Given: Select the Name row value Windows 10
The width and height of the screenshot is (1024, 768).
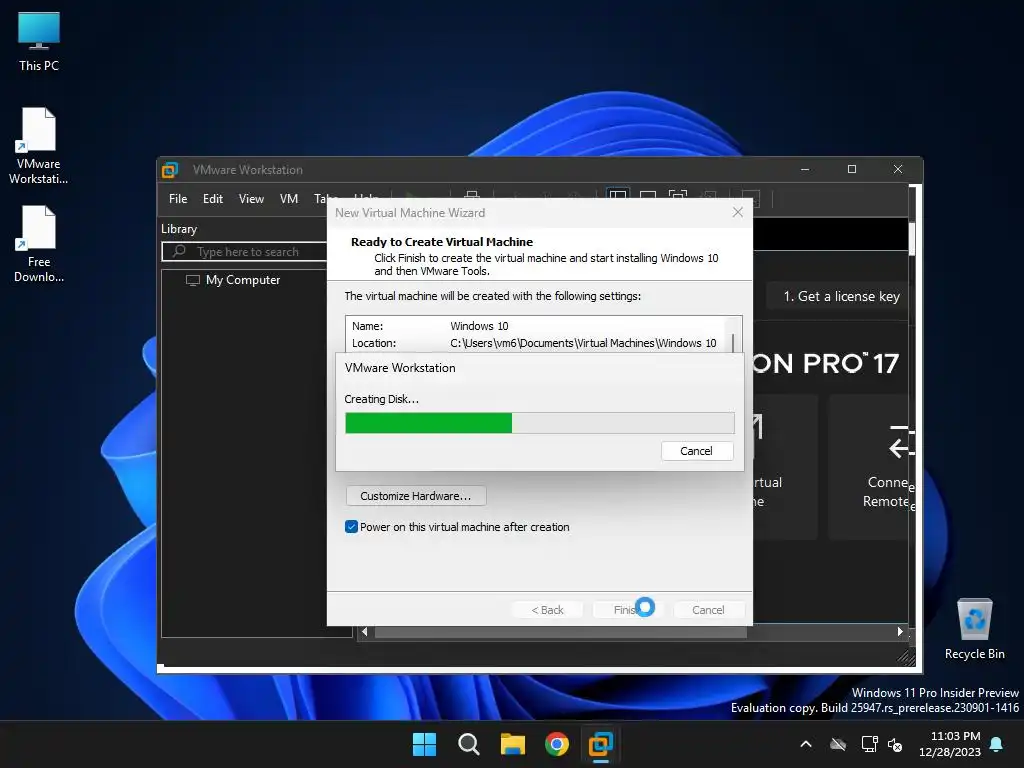Looking at the screenshot, I should coord(479,326).
